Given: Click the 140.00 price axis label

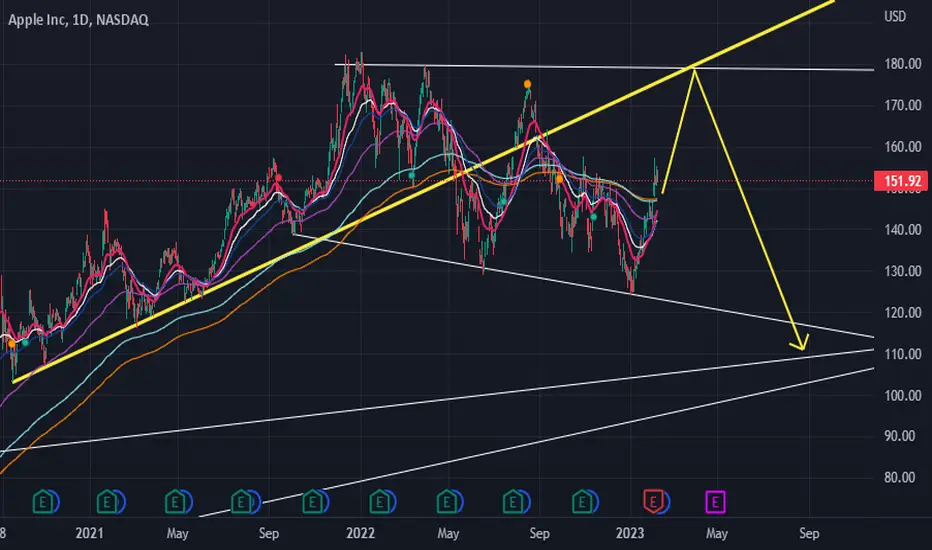Looking at the screenshot, I should (x=903, y=230).
